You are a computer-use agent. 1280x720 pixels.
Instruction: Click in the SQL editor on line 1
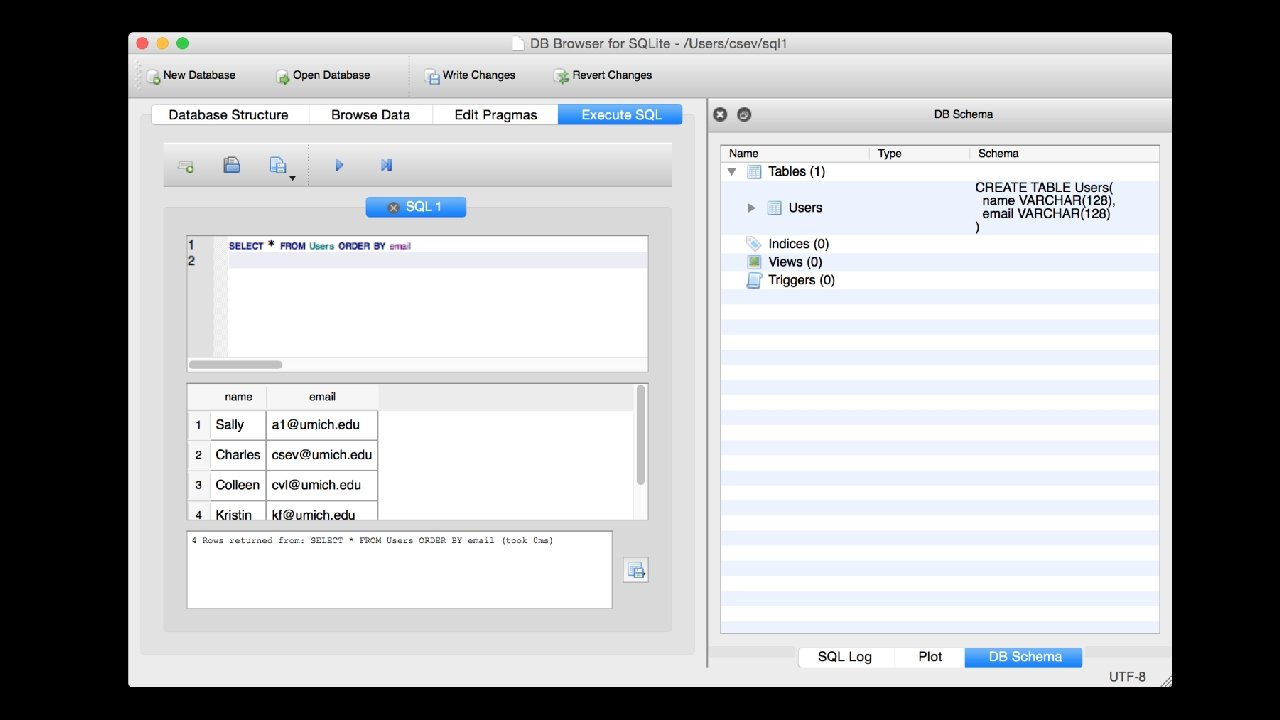tap(437, 245)
